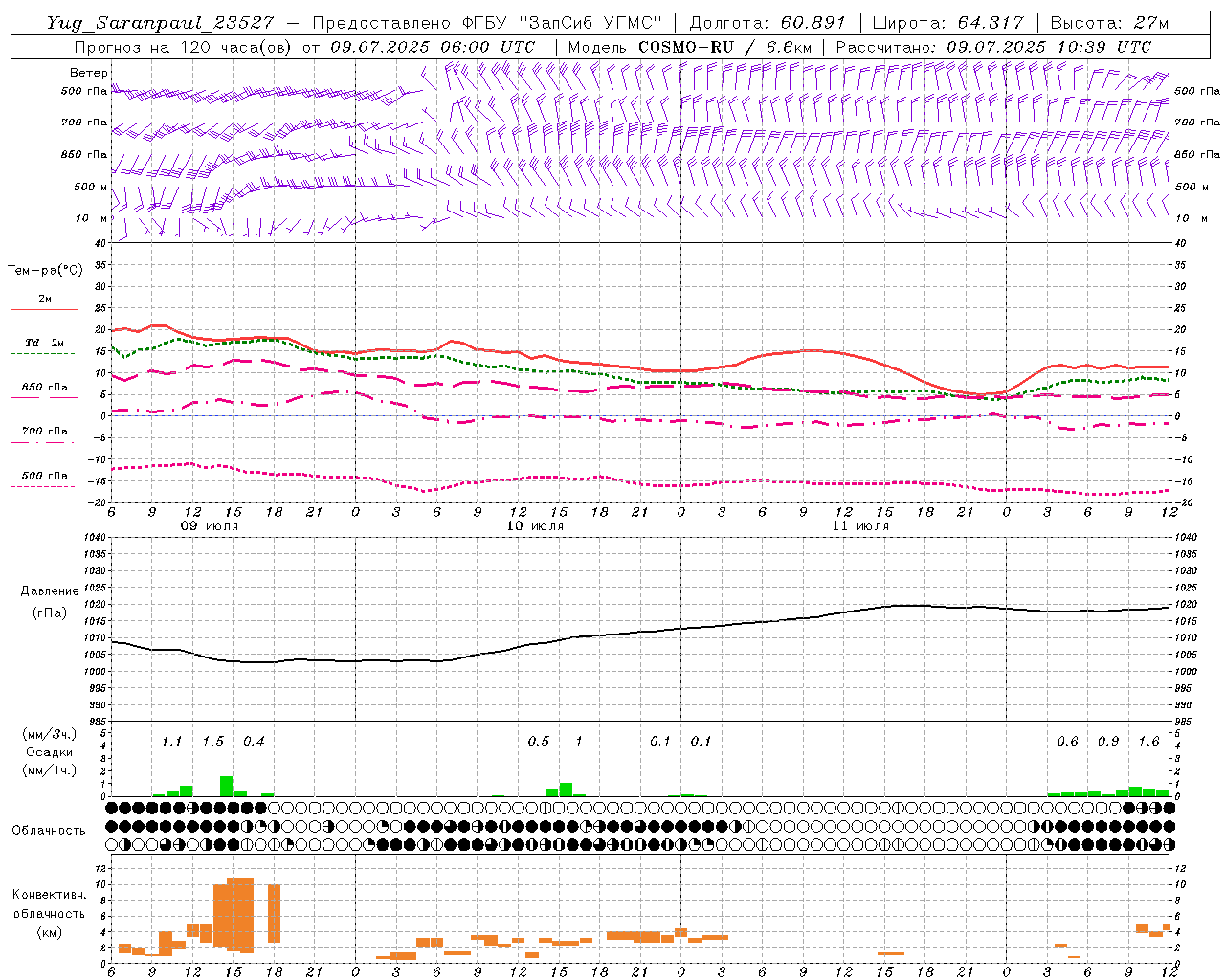The height and width of the screenshot is (980, 1225).
Task: Click the longitude value Долгота: 60.891
Action: tap(768, 23)
